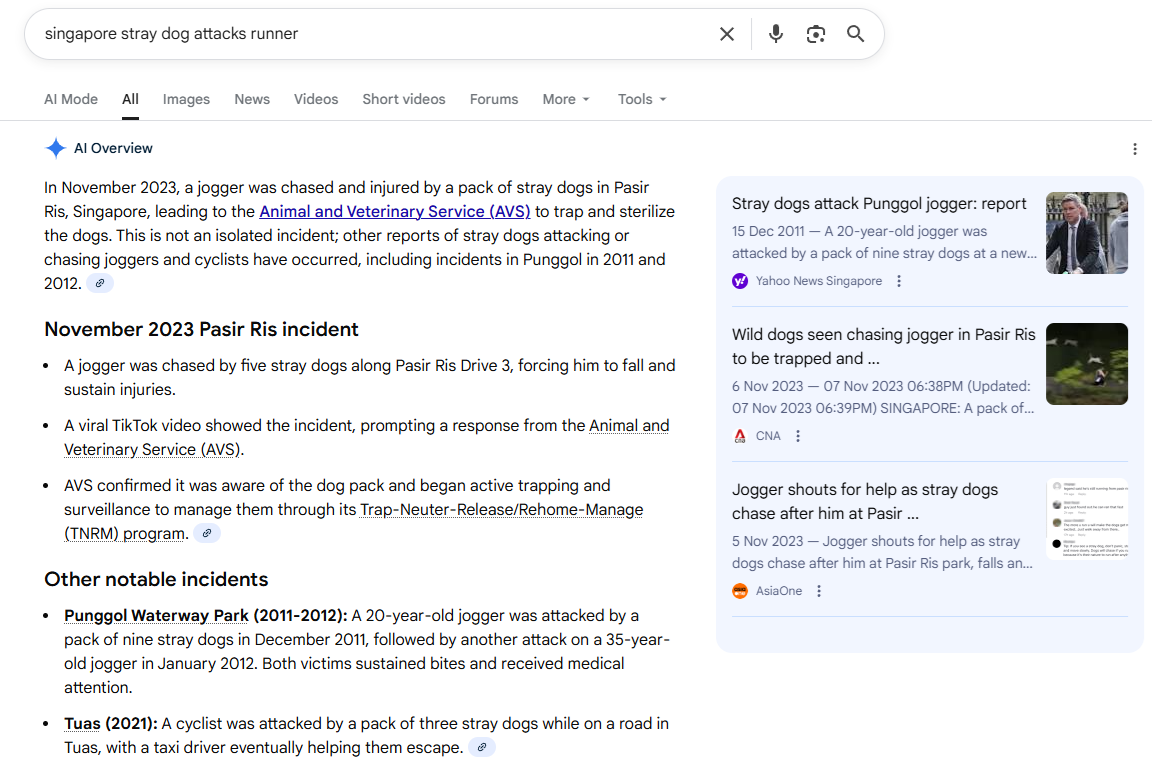
Task: Switch to Forums tab
Action: point(494,99)
